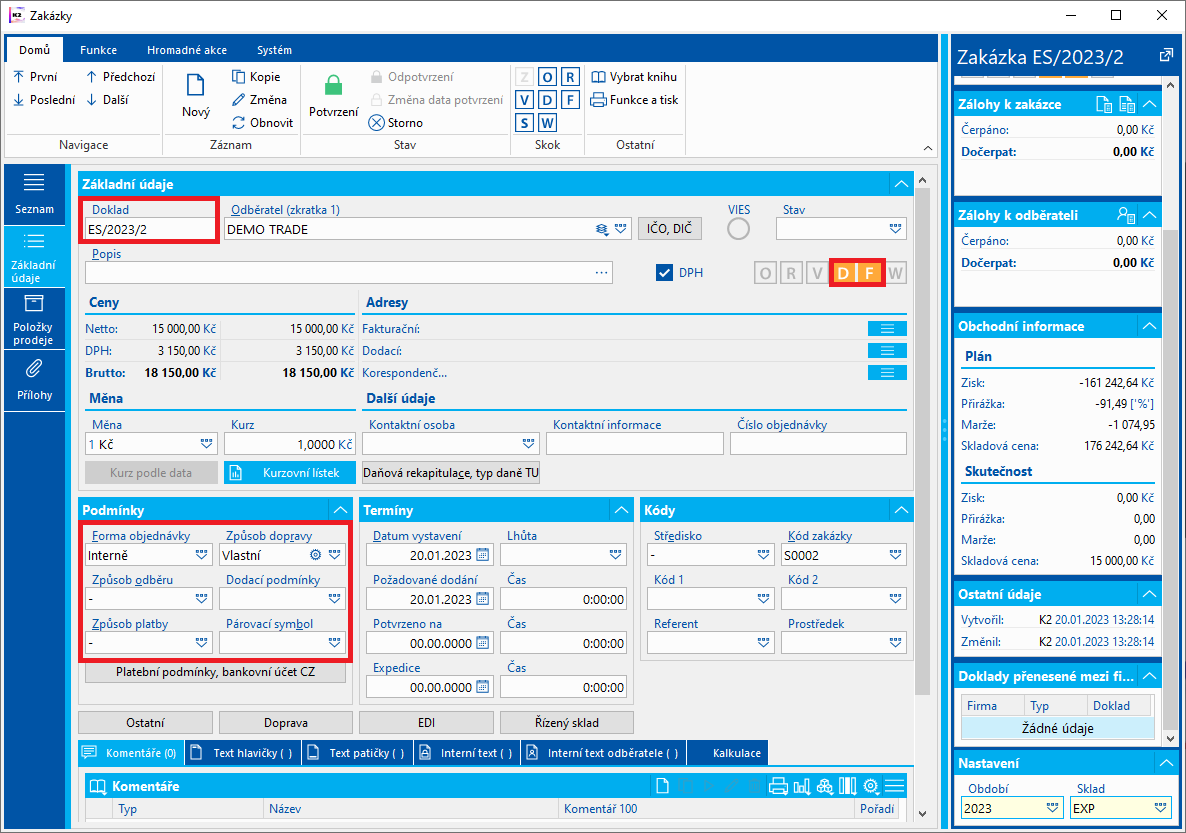Copy the record with Kopie
The height and width of the screenshot is (833, 1186).
(x=256, y=76)
